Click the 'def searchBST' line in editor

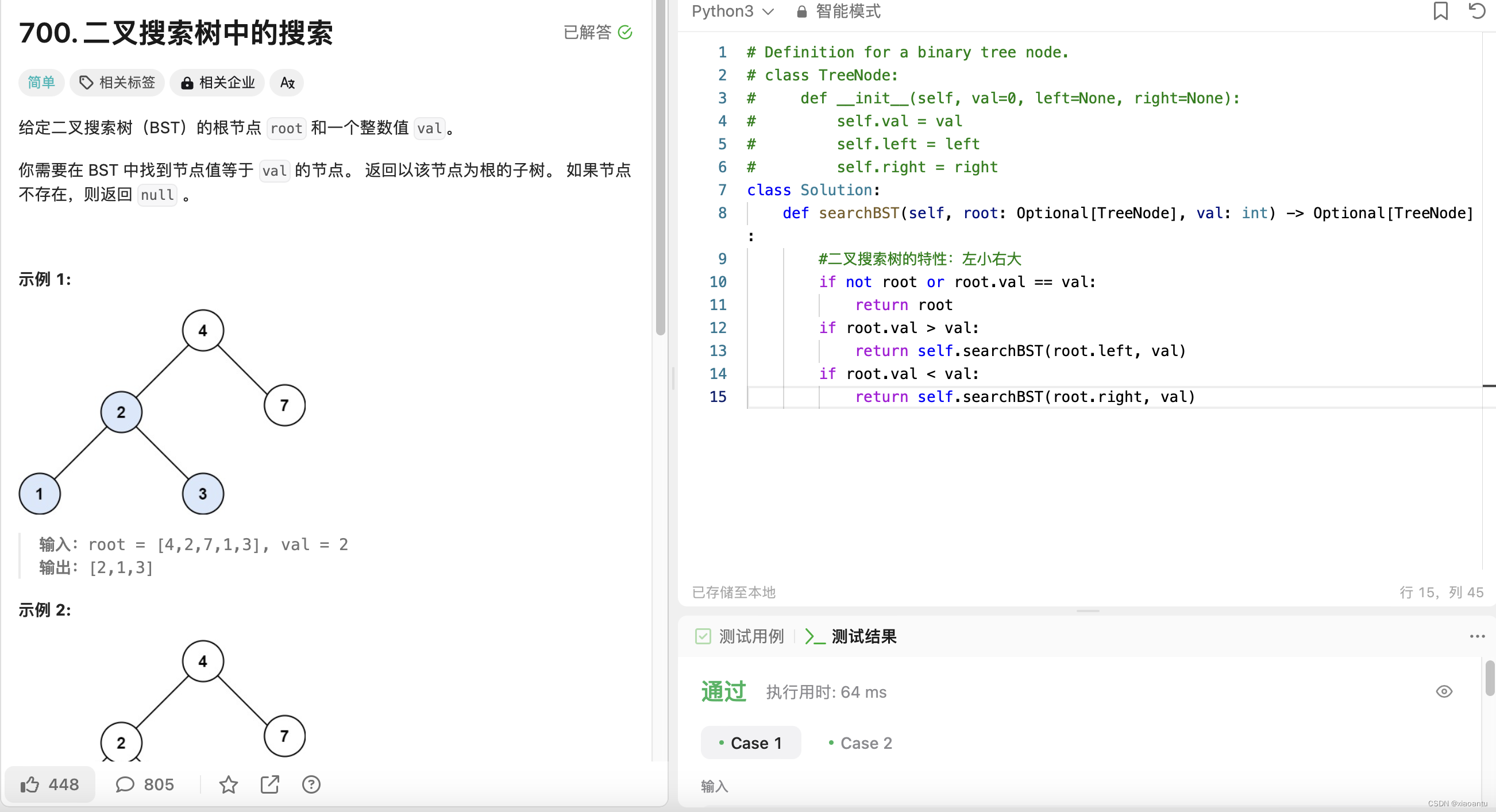click(x=1127, y=213)
